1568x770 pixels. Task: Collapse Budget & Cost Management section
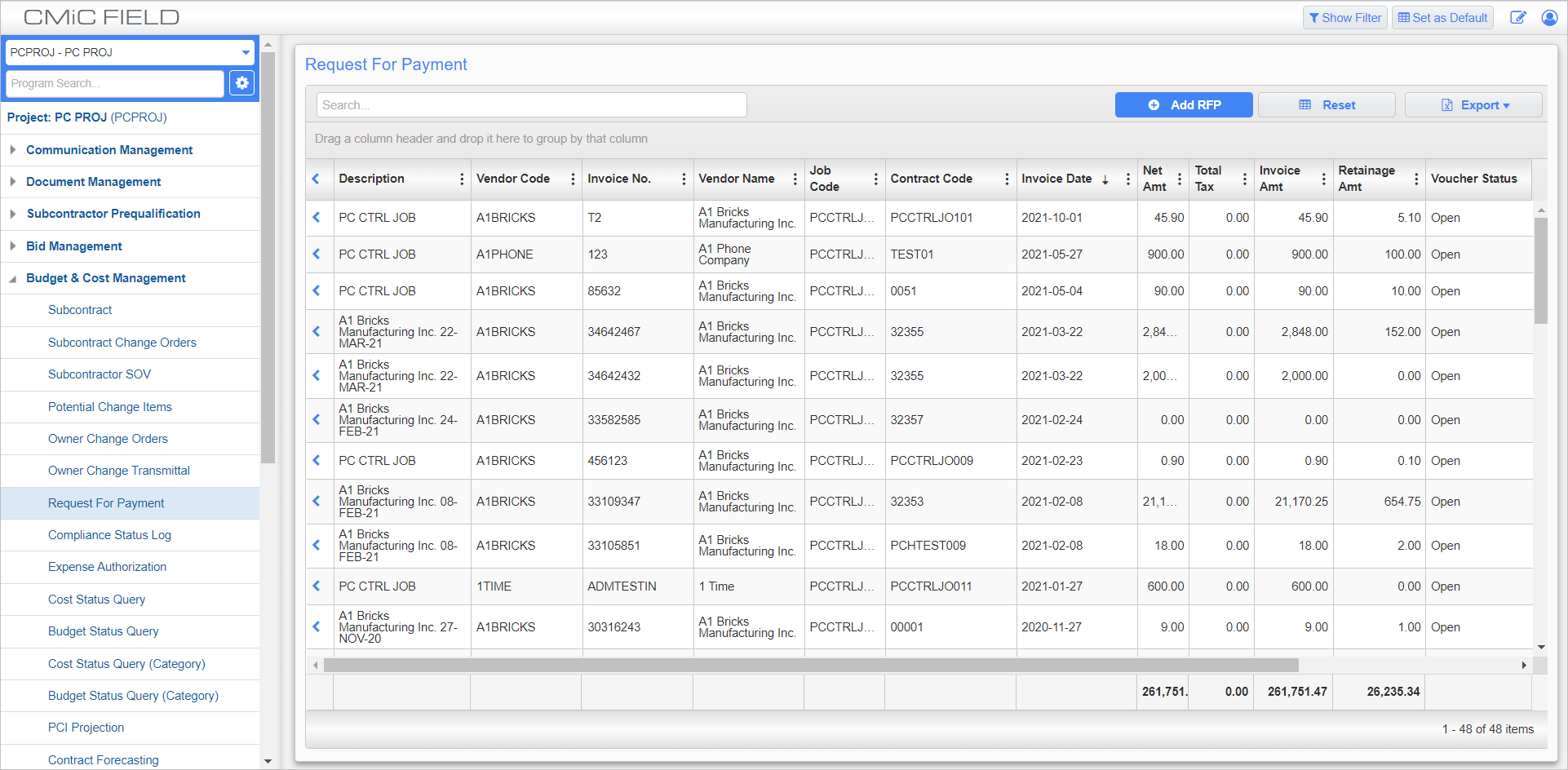click(x=13, y=278)
